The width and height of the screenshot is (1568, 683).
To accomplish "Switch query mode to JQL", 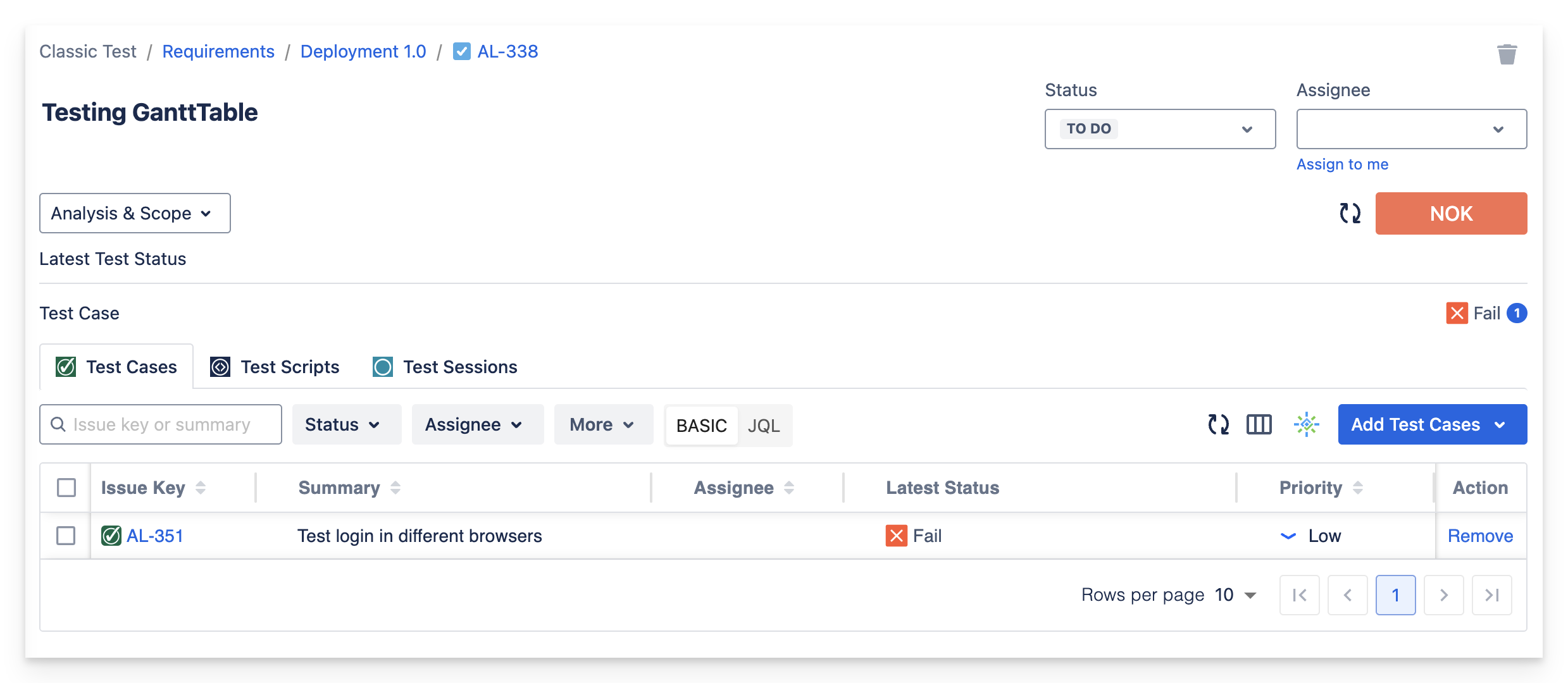I will (763, 426).
